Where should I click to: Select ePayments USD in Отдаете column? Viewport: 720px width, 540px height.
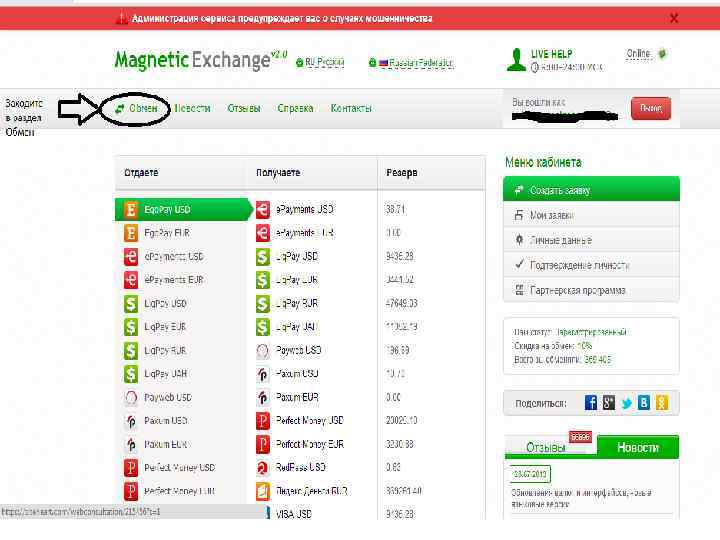164,257
